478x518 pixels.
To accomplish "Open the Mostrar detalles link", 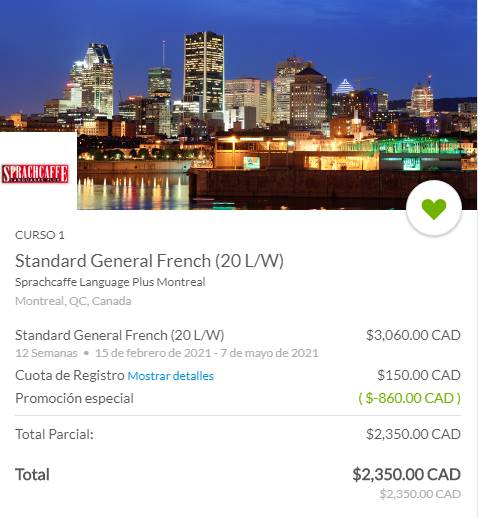I will pyautogui.click(x=171, y=376).
